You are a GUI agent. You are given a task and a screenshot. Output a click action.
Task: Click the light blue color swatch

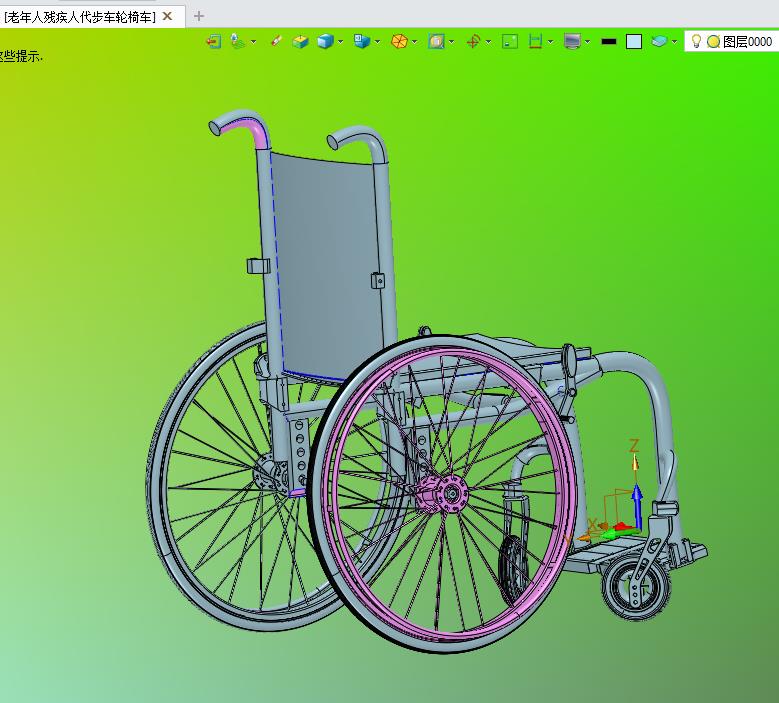(x=633, y=42)
